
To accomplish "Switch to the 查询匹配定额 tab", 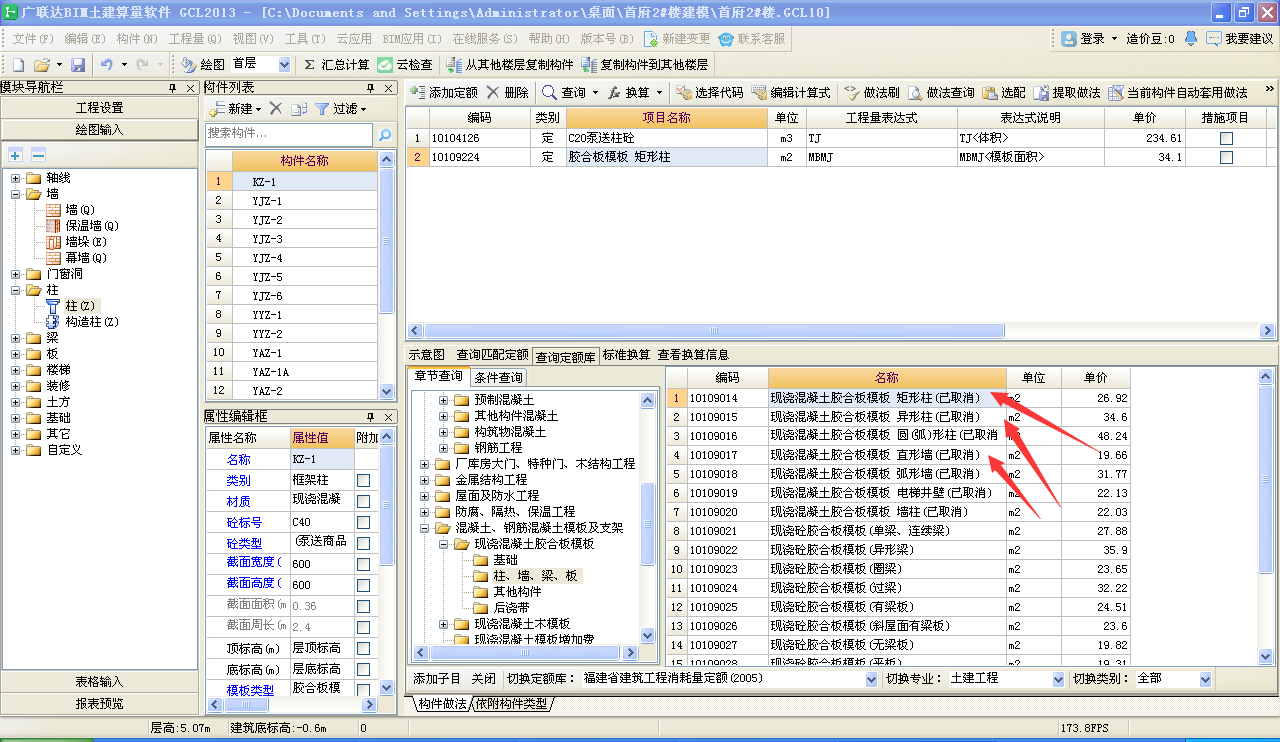I will coord(492,355).
